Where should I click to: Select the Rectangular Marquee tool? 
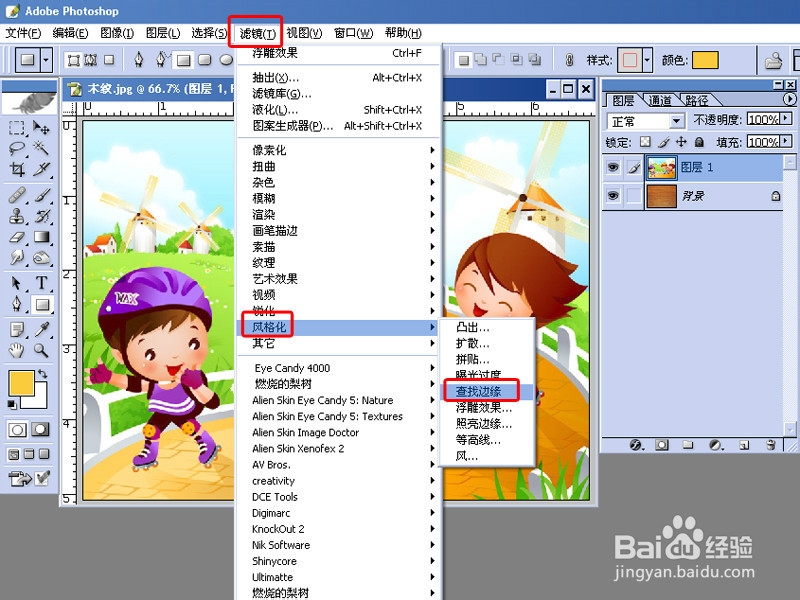pos(17,128)
